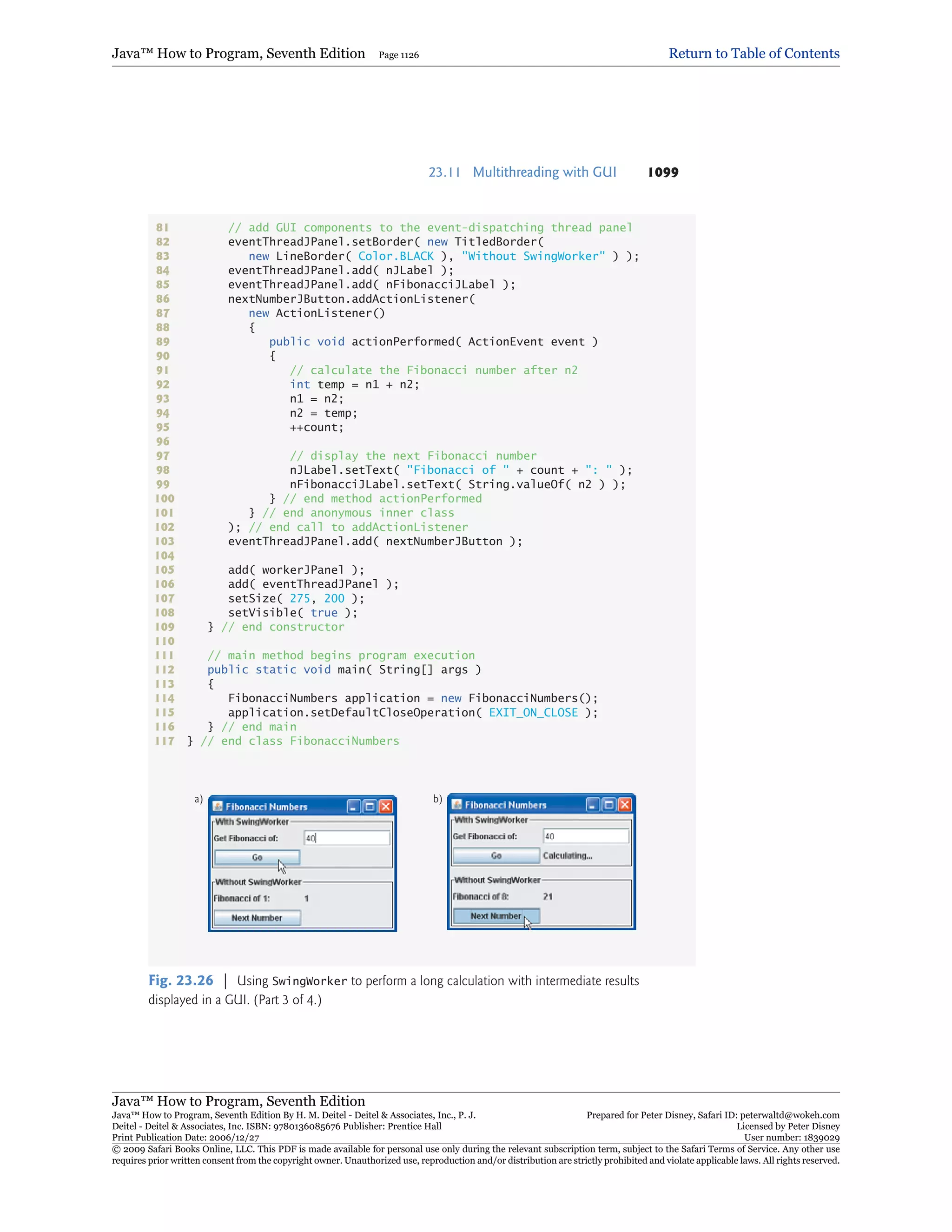952x1232 pixels.
Task: Click the section heading 23.11 Multithreading with GUI
Action: [x=522, y=172]
